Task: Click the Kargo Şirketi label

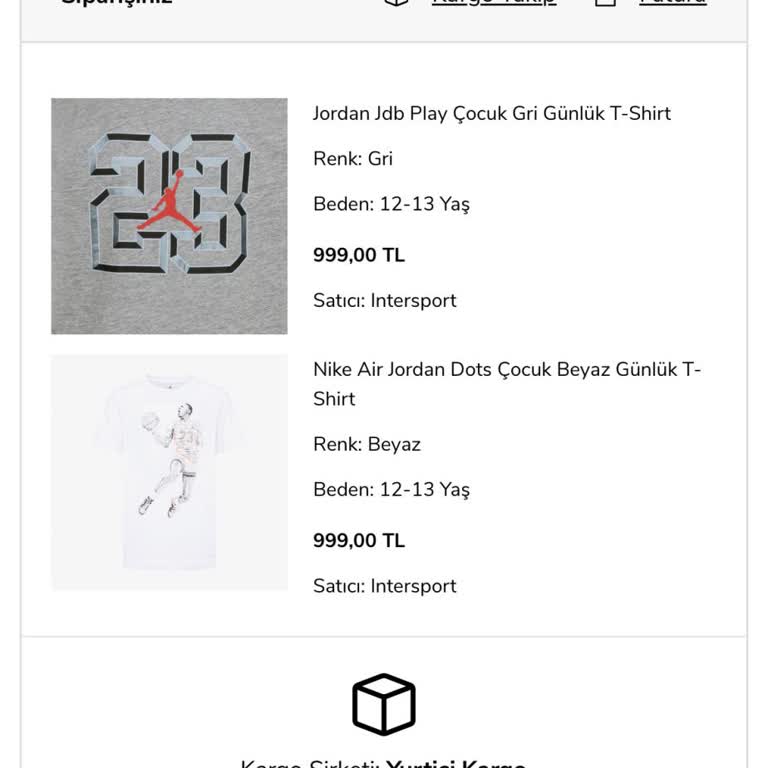Action: pos(310,765)
